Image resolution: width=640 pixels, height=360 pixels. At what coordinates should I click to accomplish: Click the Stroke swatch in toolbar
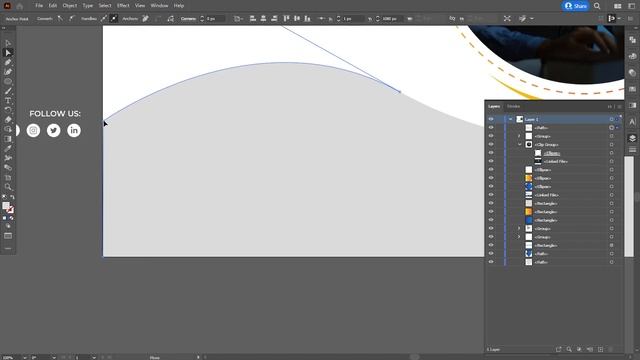pos(10,210)
